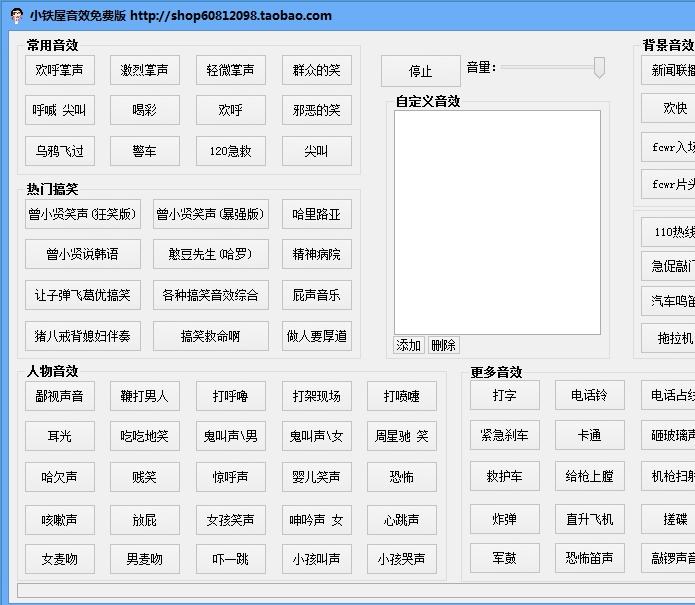695x605 pixels.
Task: Play the 婴儿笑声 effect
Action: (x=316, y=477)
